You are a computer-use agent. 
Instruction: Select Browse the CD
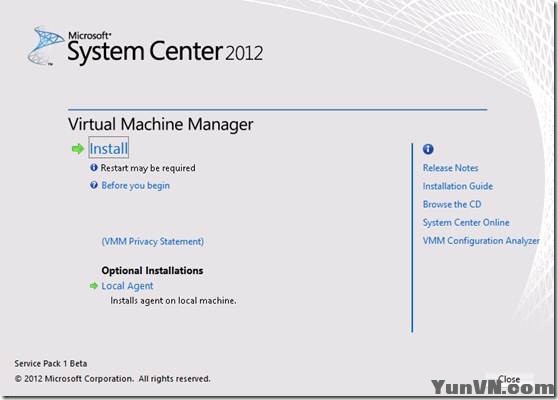coord(452,204)
